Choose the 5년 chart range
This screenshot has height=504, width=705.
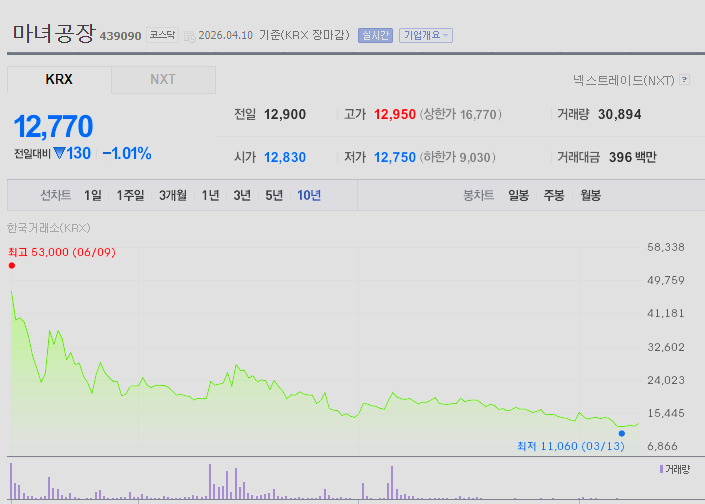pos(274,195)
